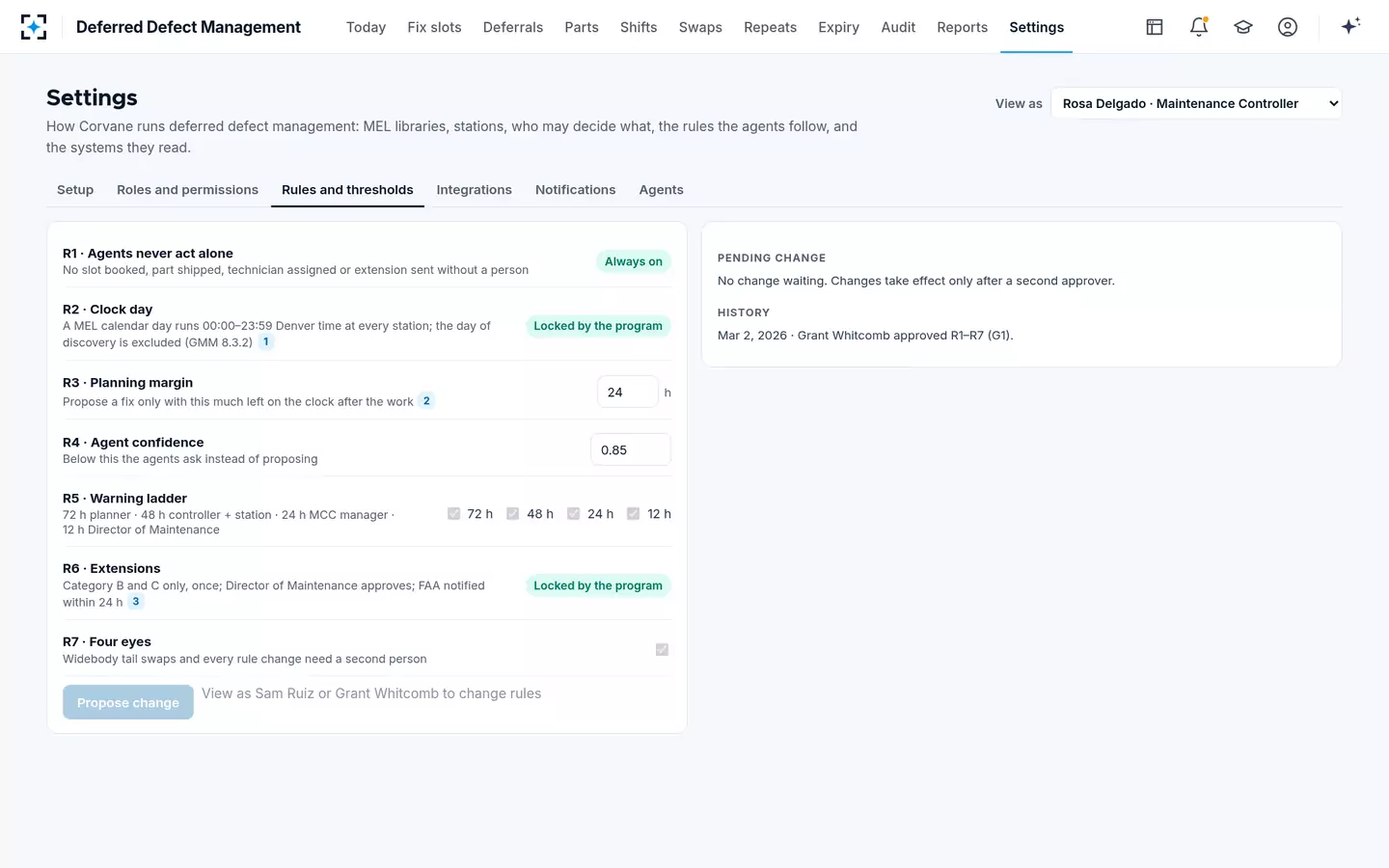
Task: Open the Expiry page
Action: point(838,27)
